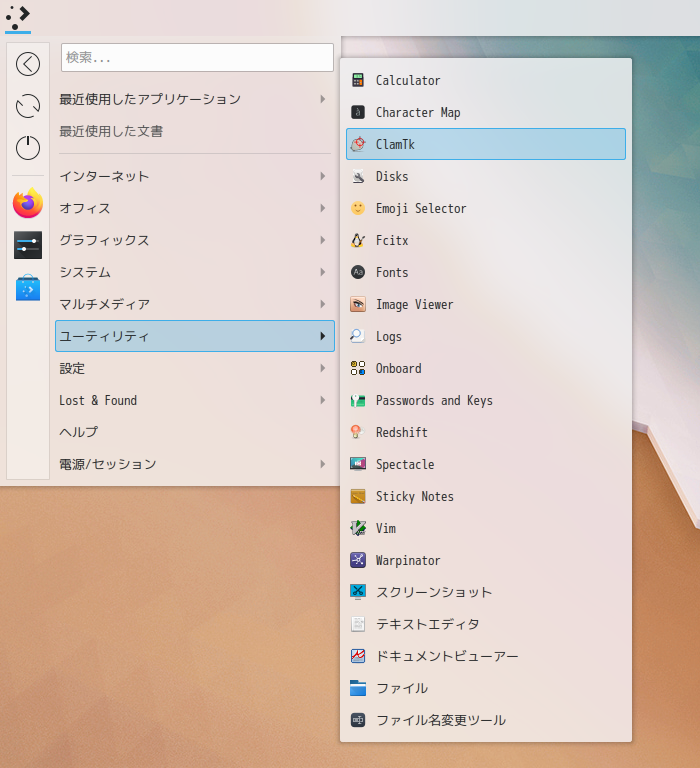Screen dimensions: 700x768
Task: Click the Onboard keyboard icon
Action: [x=358, y=368]
